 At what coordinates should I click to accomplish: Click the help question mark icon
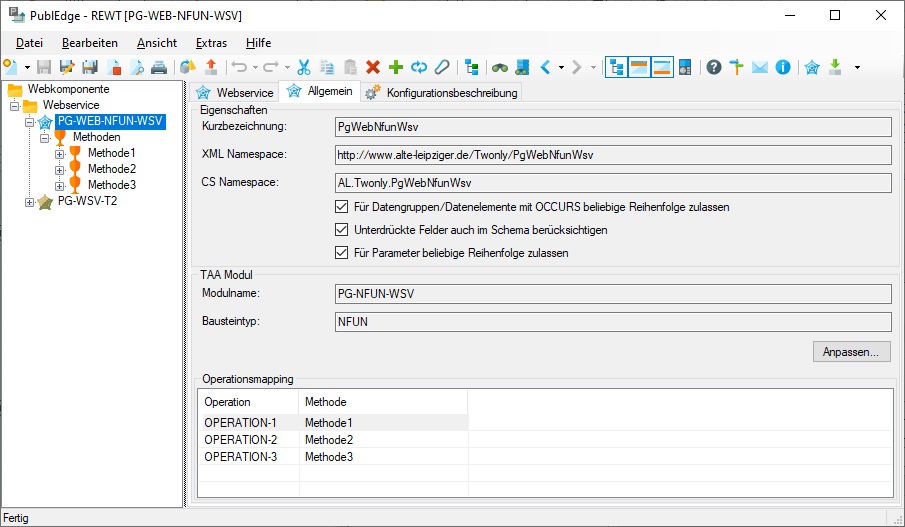(x=714, y=67)
